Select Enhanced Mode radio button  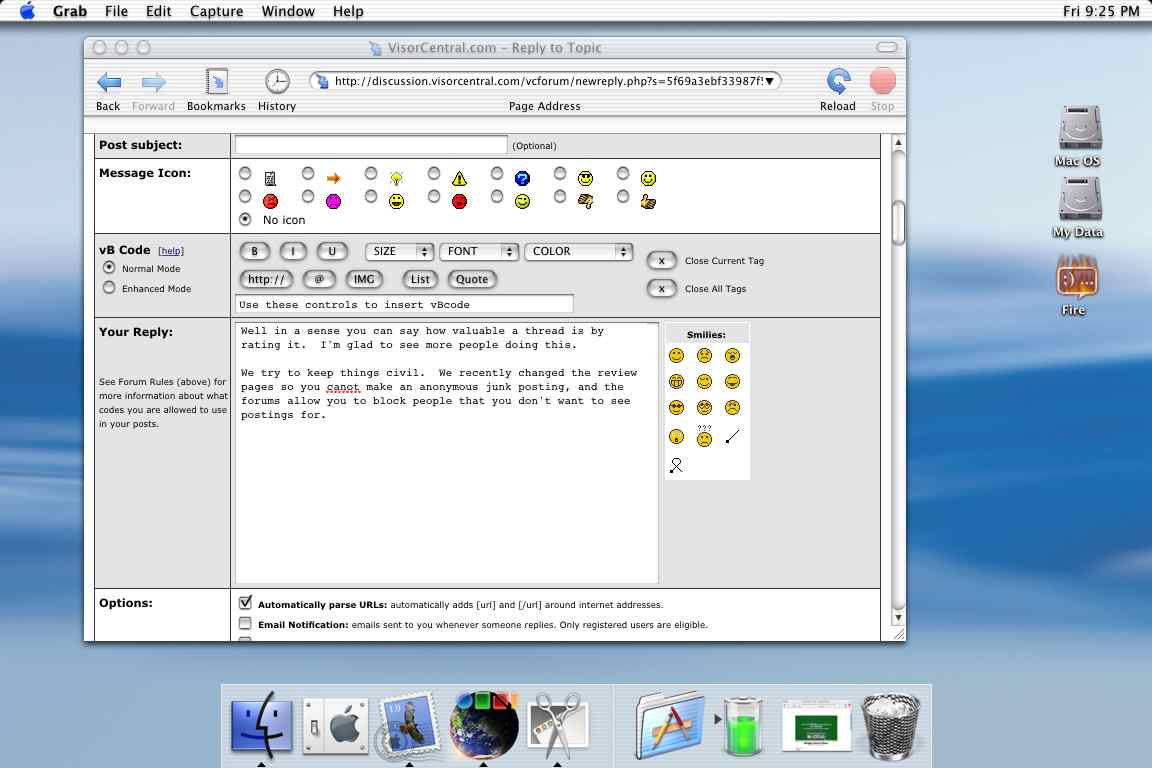pos(110,288)
